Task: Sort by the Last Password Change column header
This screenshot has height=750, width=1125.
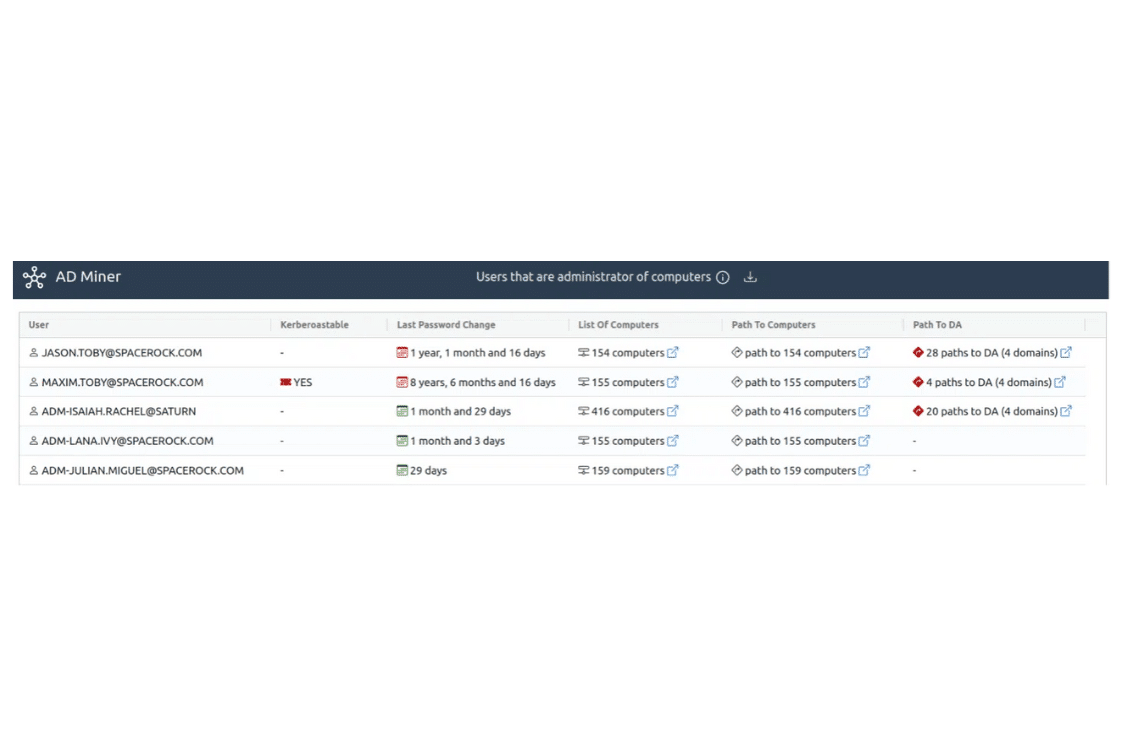Action: 446,324
